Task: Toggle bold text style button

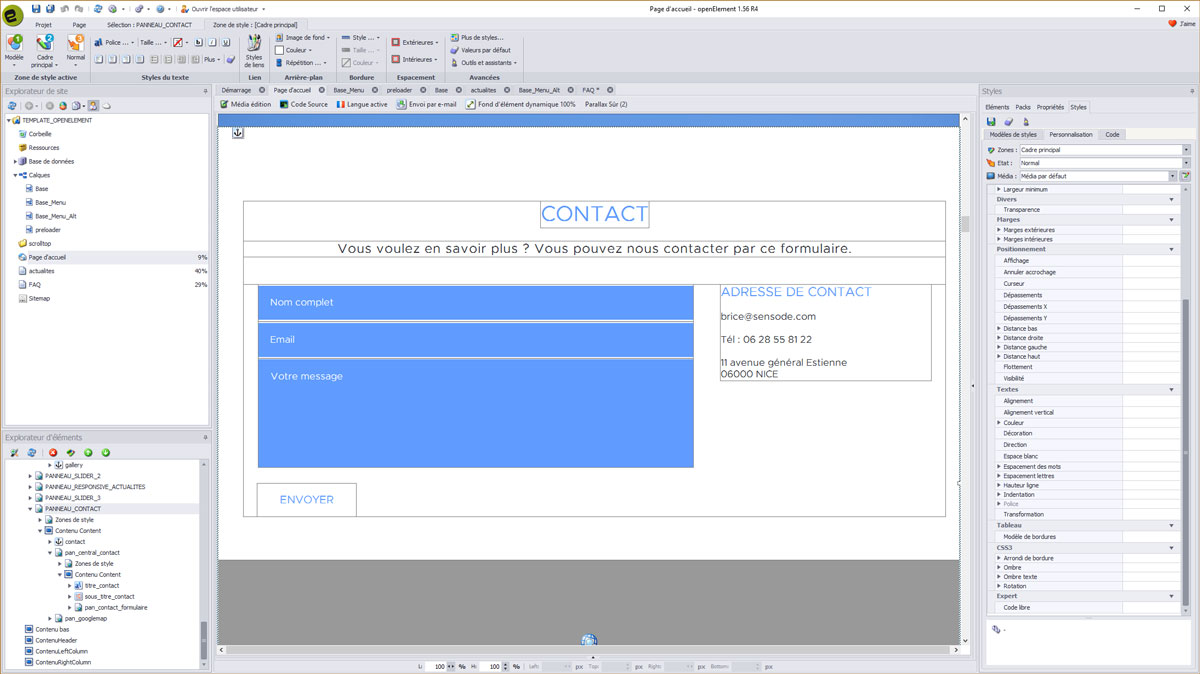Action: 198,43
